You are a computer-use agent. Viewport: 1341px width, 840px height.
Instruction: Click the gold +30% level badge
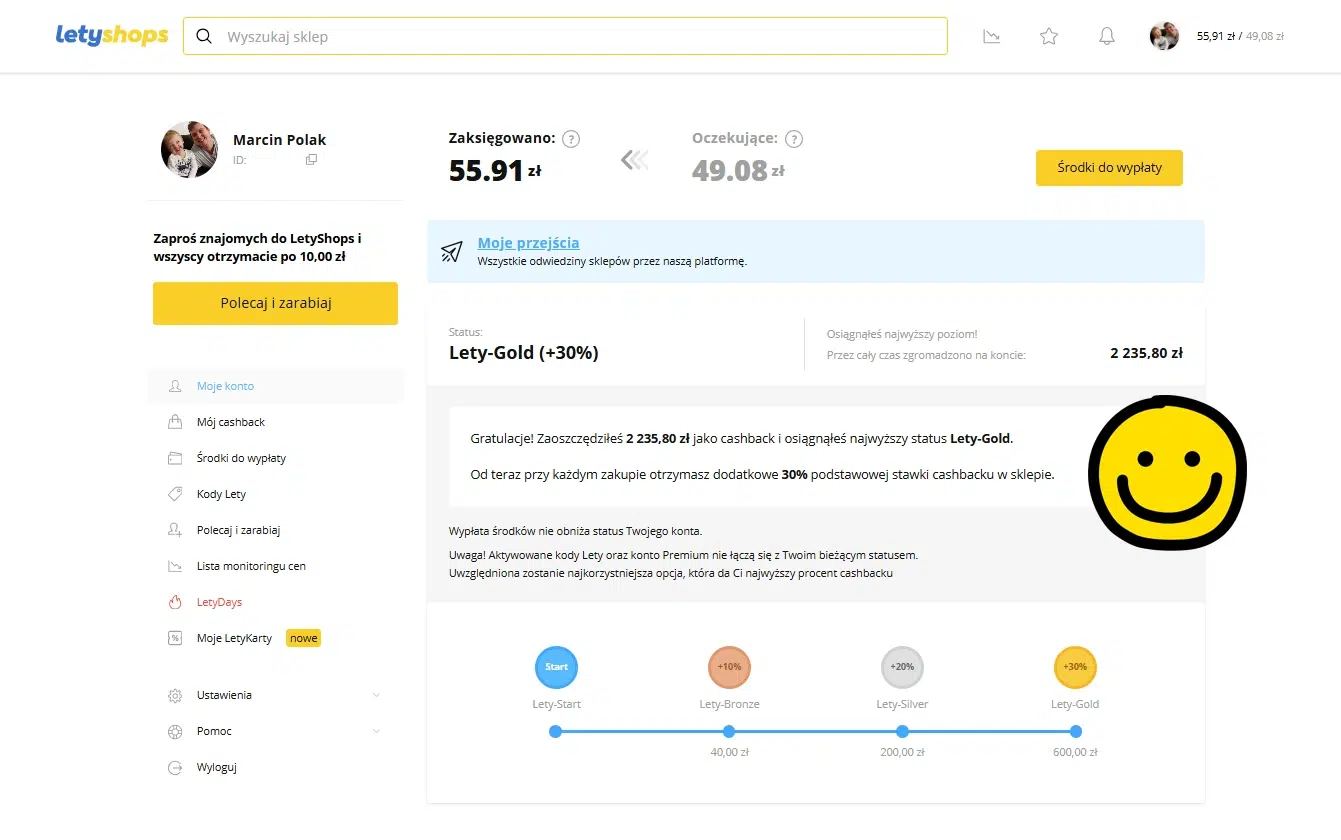[x=1075, y=667]
